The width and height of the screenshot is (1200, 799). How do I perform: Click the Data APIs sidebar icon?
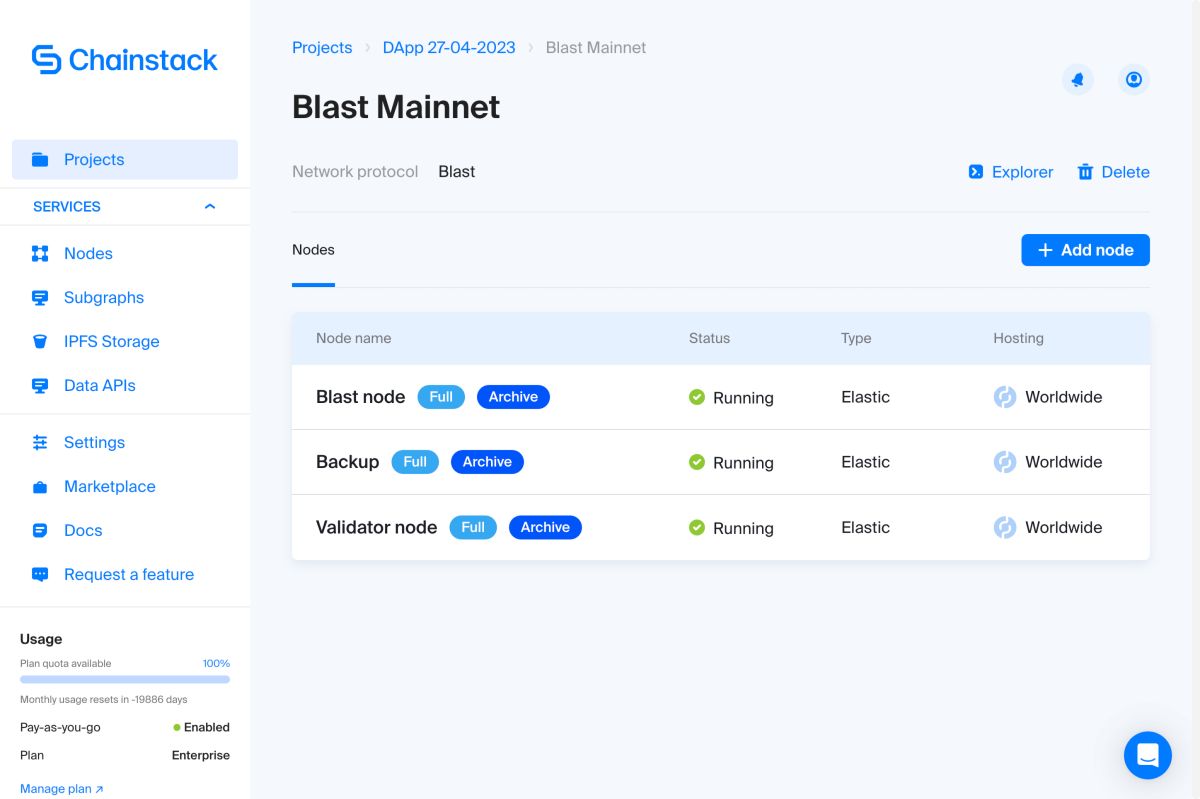pos(40,385)
